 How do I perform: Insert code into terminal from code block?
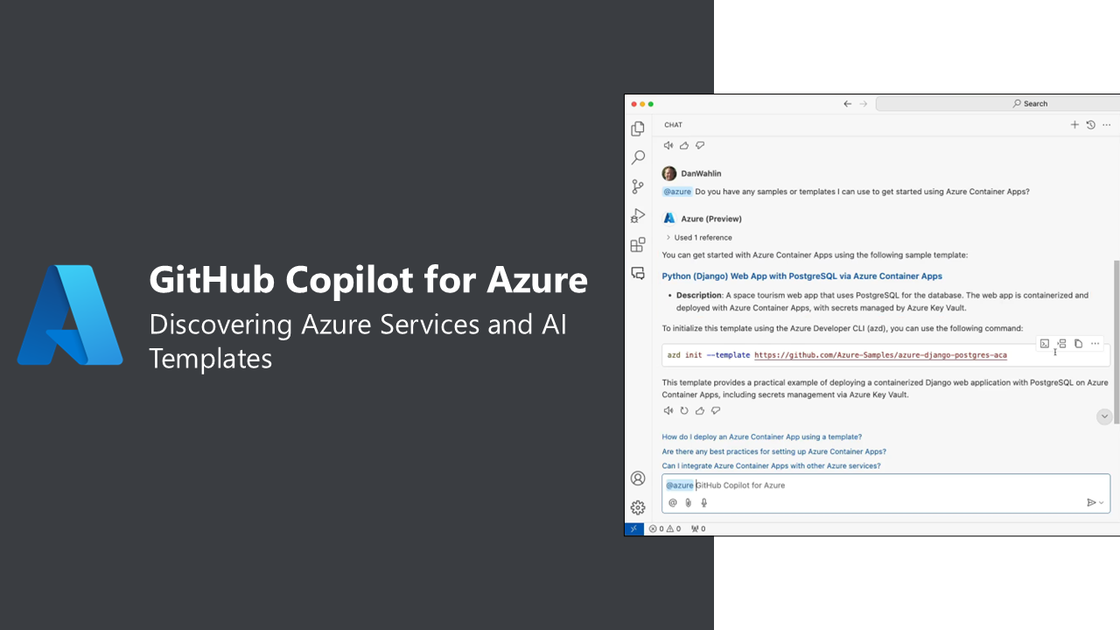click(x=1044, y=343)
